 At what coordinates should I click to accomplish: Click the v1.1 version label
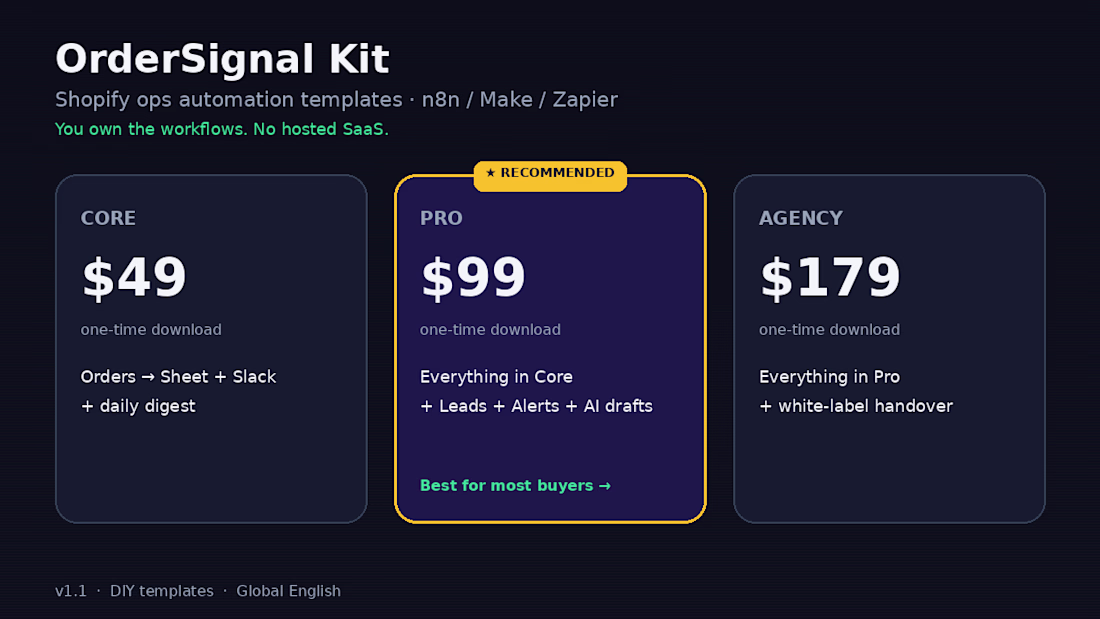pyautogui.click(x=71, y=591)
